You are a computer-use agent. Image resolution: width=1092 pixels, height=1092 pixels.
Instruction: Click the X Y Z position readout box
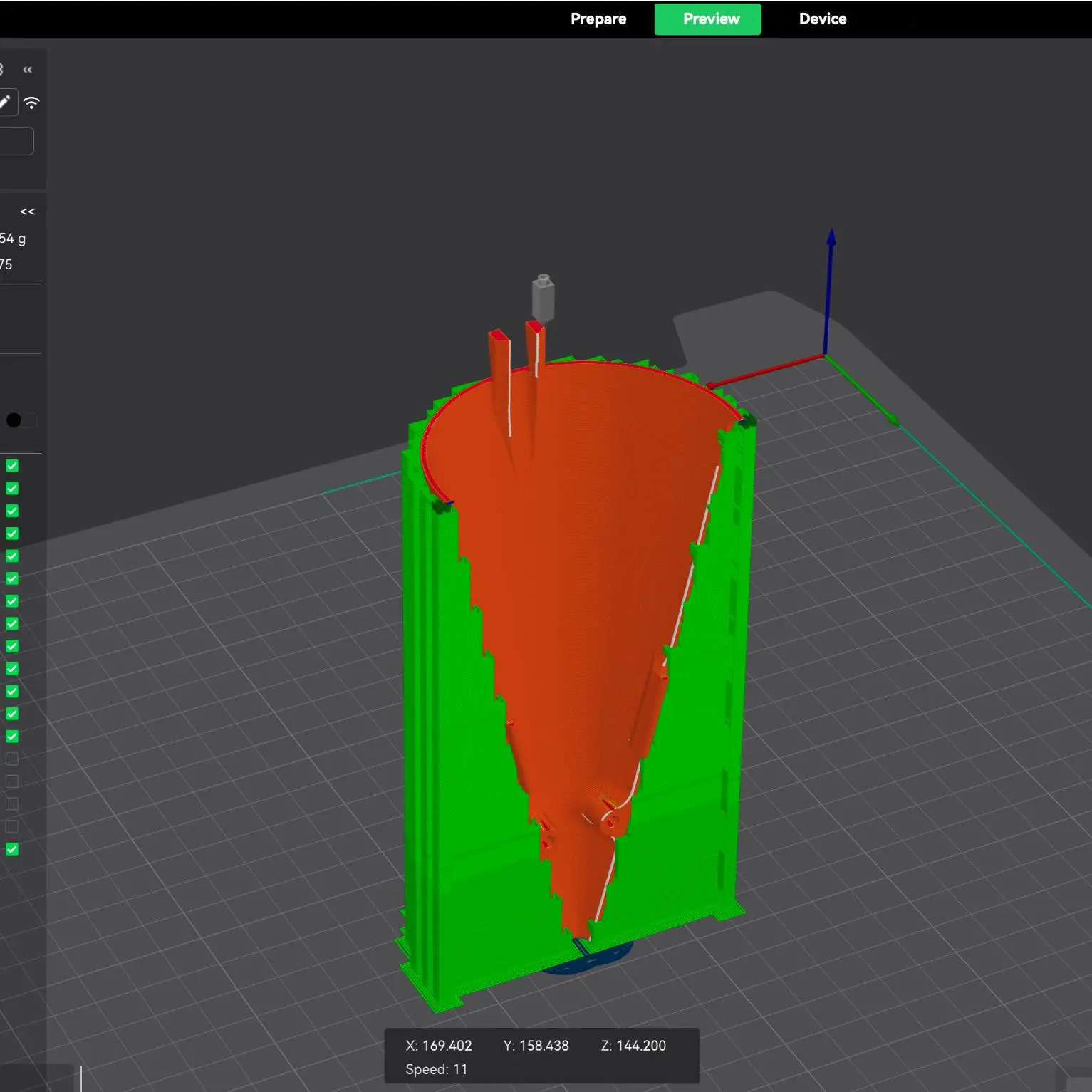point(542,1056)
